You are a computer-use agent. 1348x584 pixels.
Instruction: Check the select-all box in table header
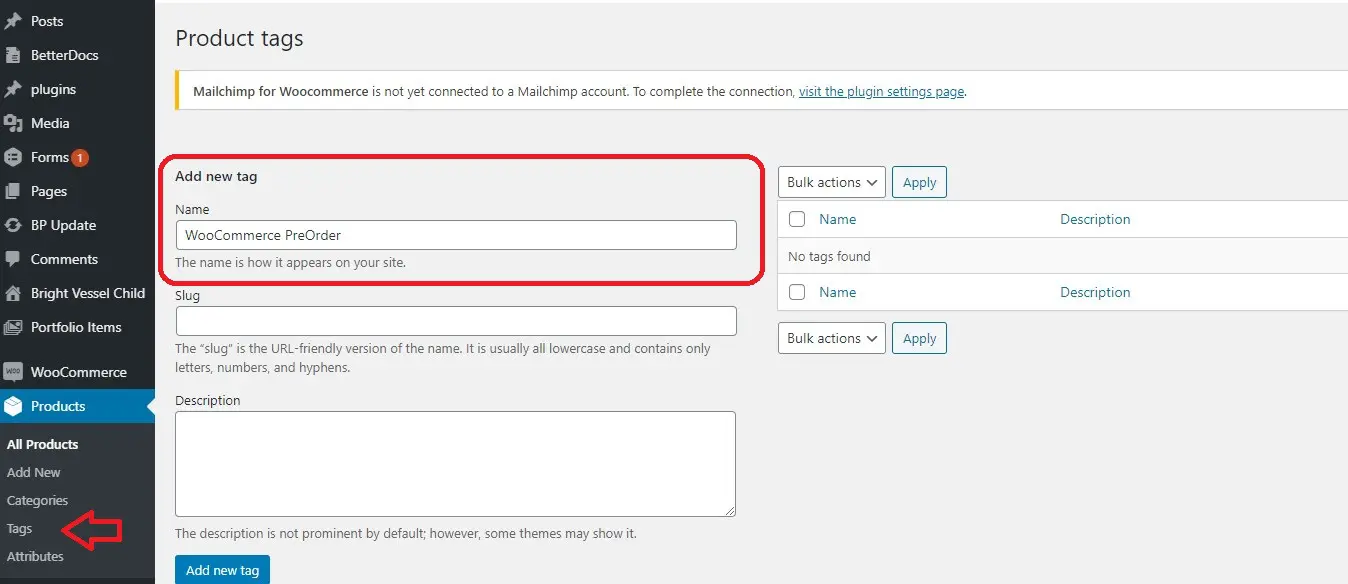797,219
